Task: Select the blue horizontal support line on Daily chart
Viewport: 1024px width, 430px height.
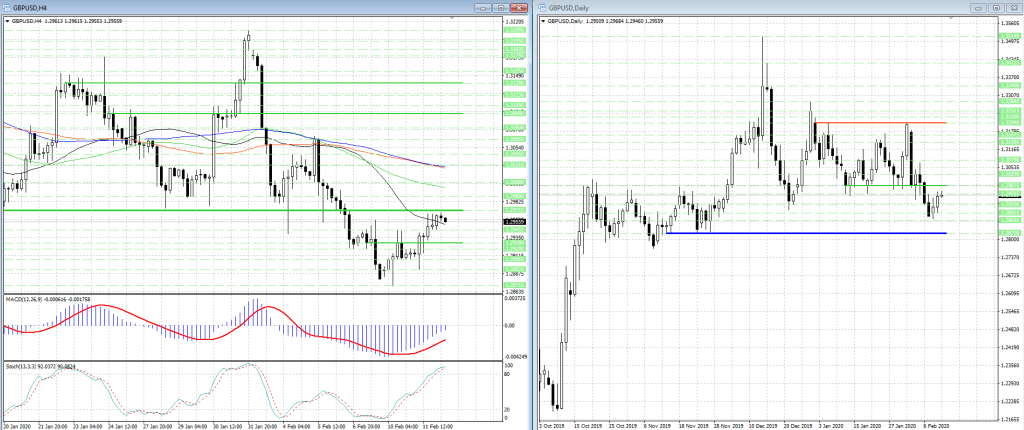Action: coord(800,233)
